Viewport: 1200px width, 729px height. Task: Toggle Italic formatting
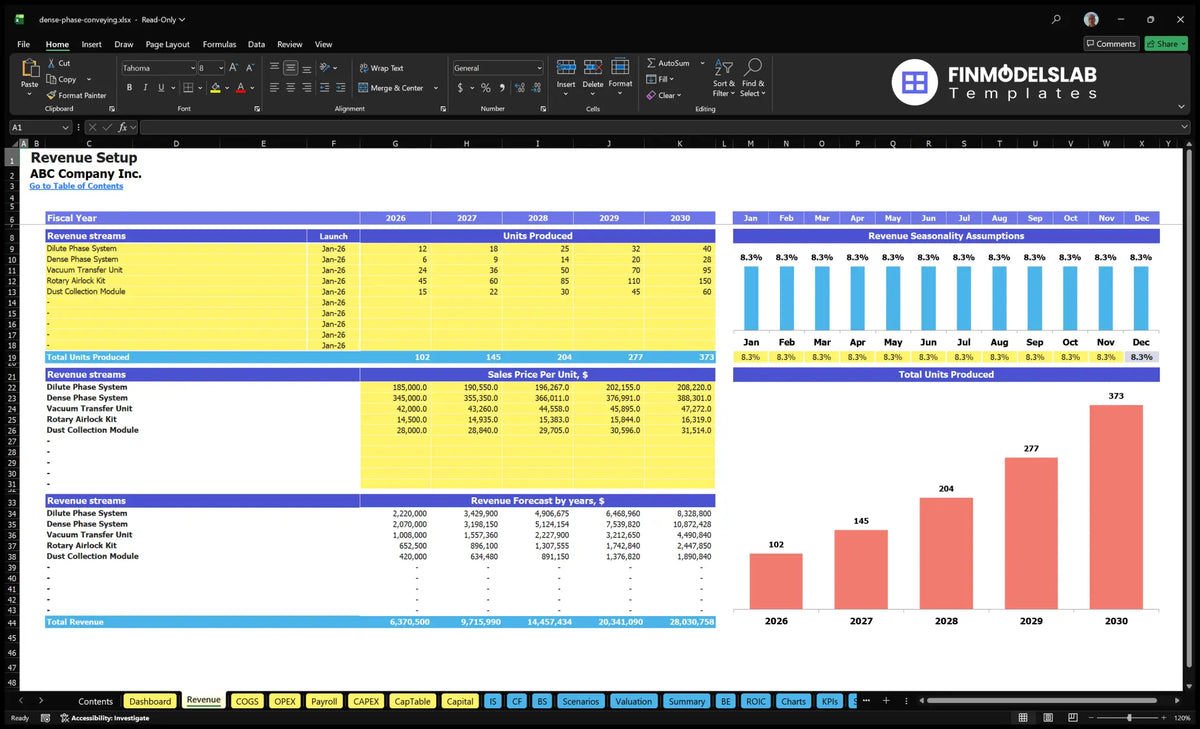point(146,88)
